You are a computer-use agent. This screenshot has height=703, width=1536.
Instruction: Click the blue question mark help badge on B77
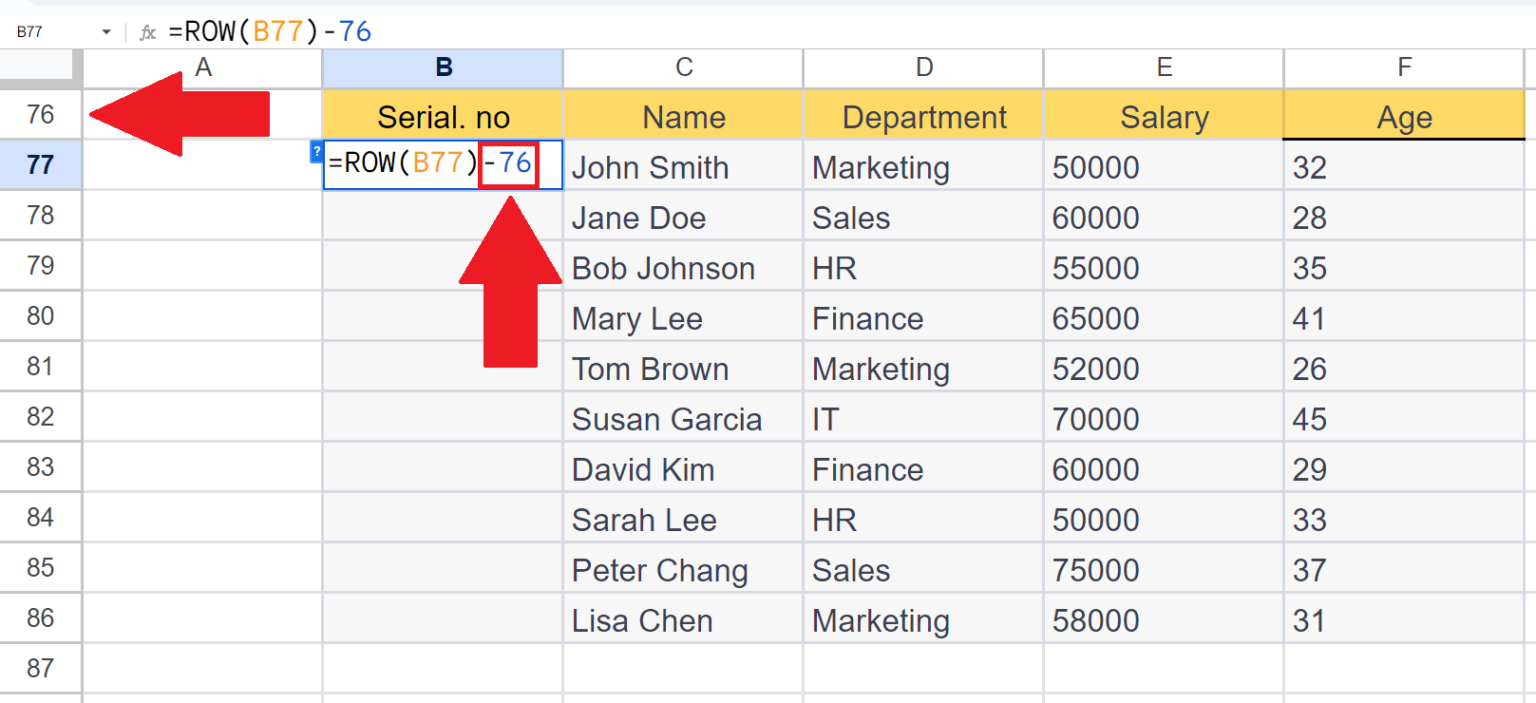point(315,152)
